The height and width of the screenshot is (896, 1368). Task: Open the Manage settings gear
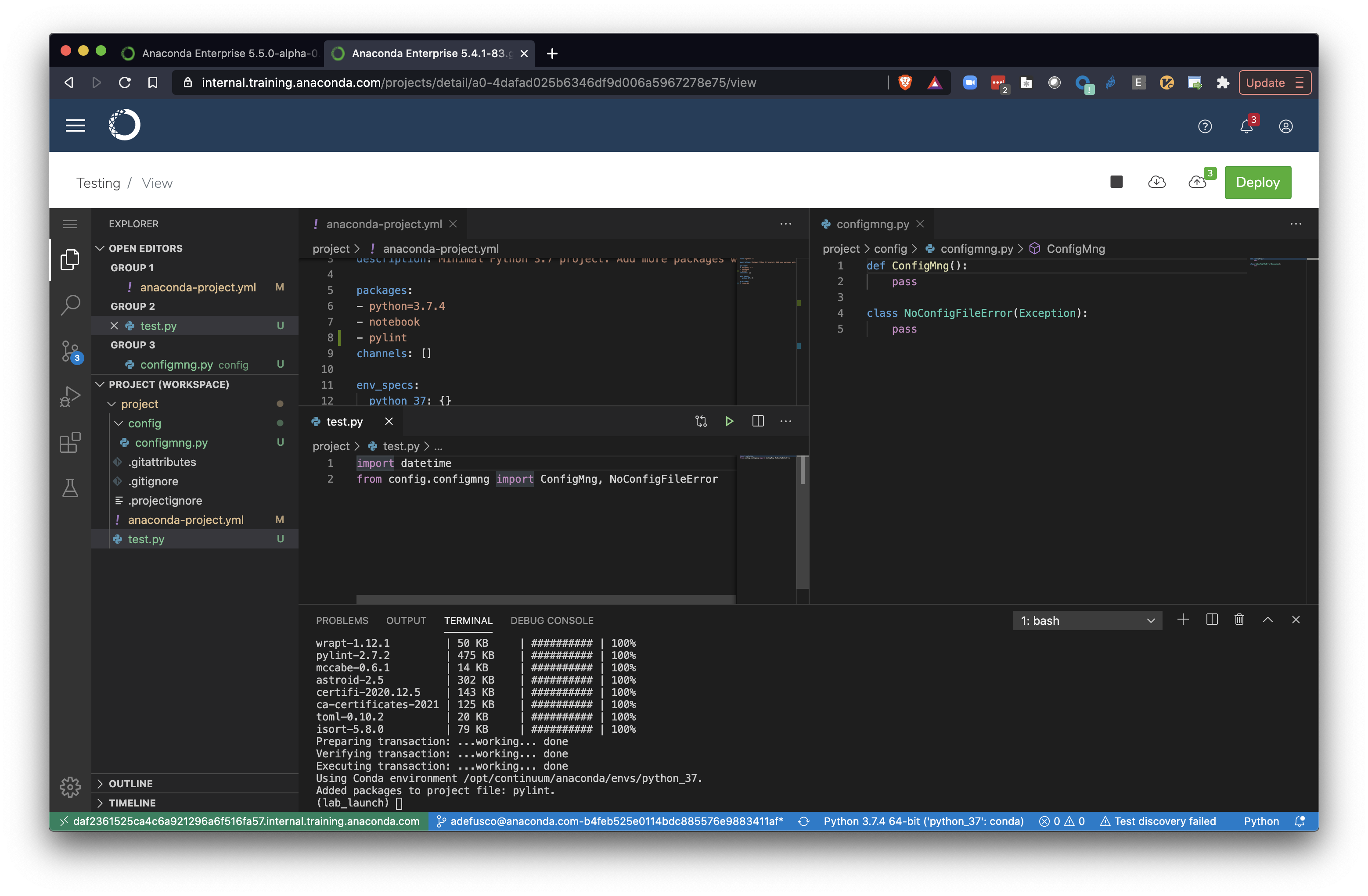click(x=70, y=787)
